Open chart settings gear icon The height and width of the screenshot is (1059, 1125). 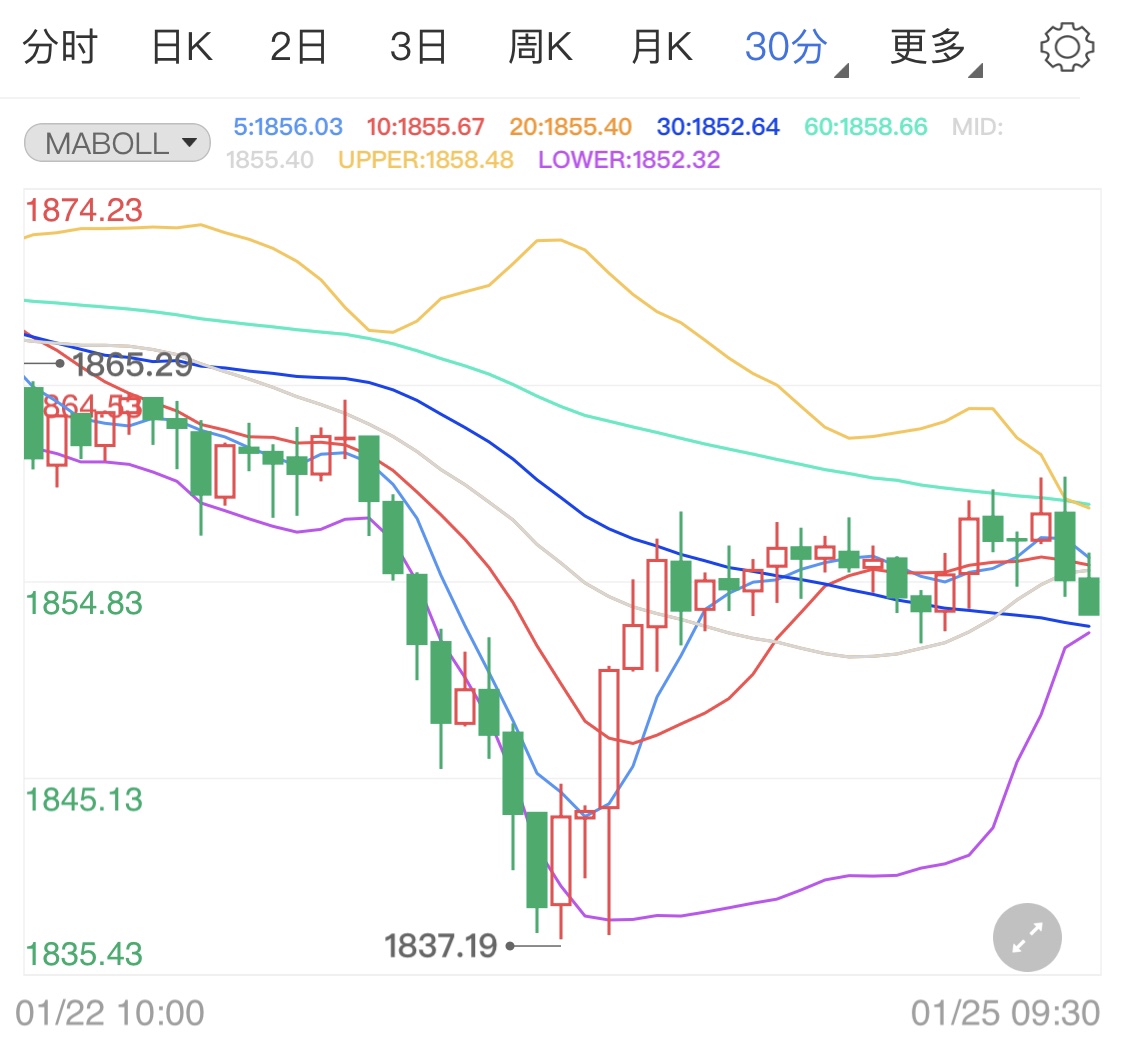point(1067,47)
